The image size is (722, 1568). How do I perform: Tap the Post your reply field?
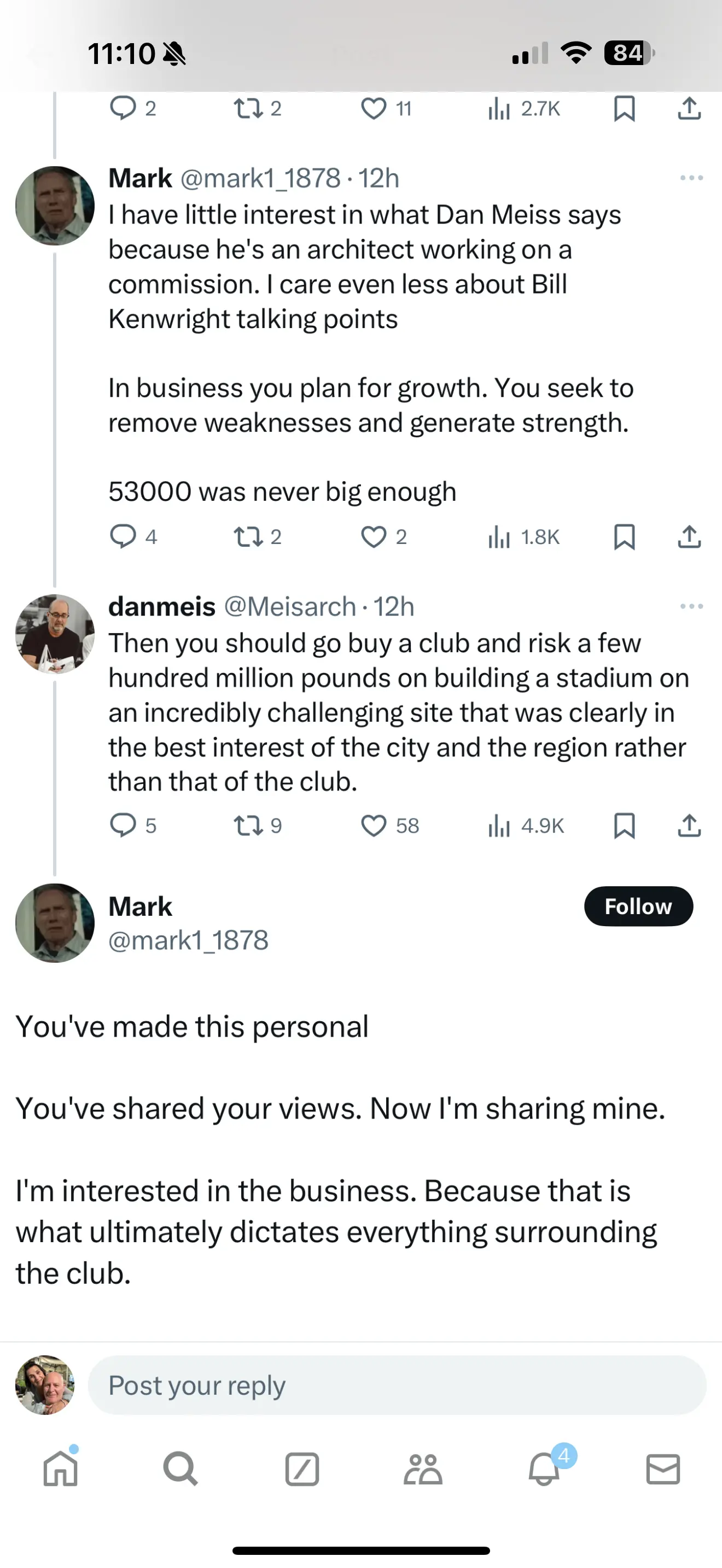coord(397,1385)
